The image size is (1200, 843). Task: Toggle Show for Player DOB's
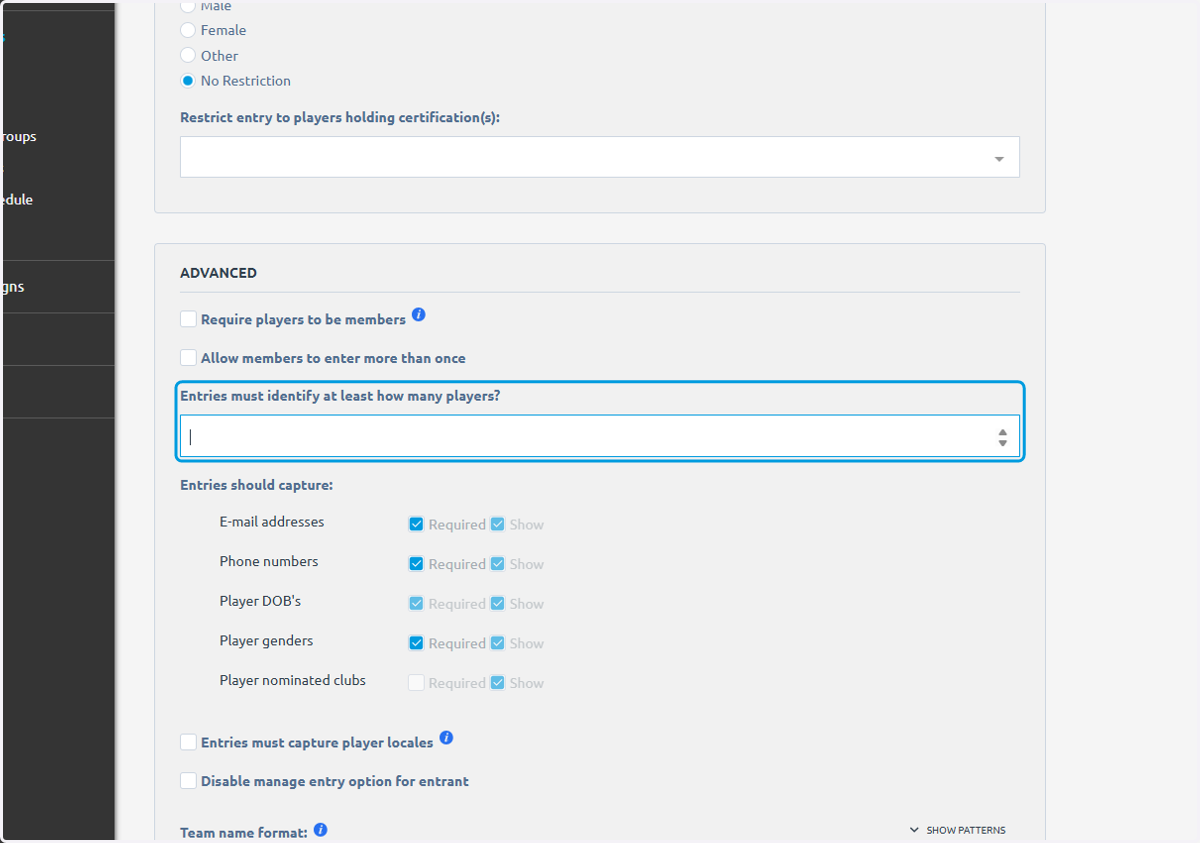tap(498, 603)
